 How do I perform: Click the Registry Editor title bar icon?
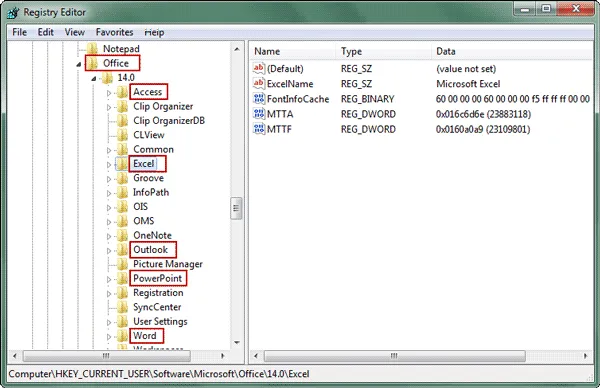click(13, 12)
